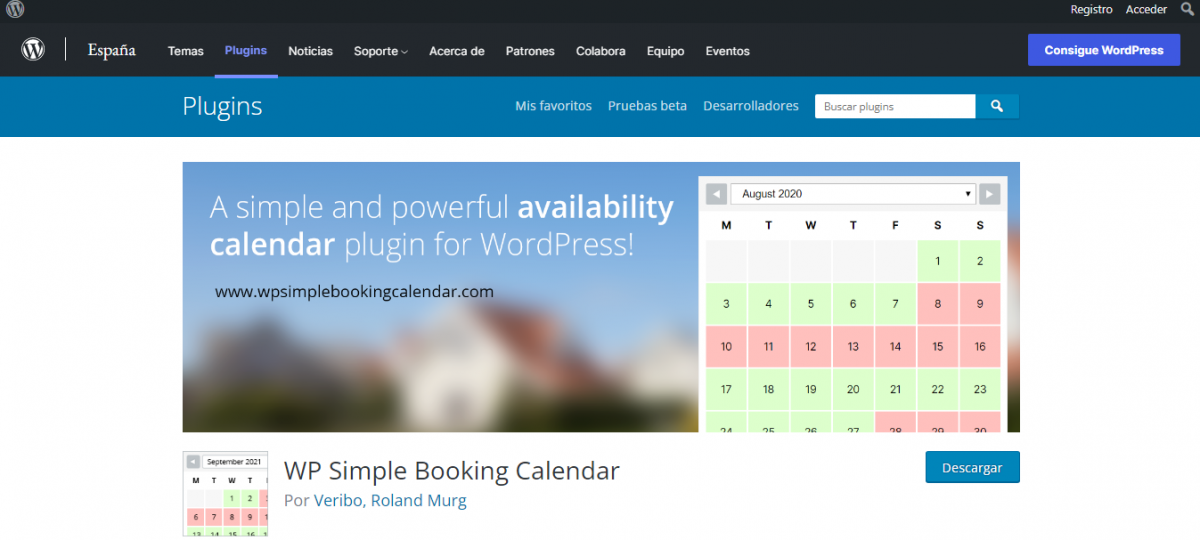1200x540 pixels.
Task: Open Noticias from the navigation bar
Action: click(310, 51)
